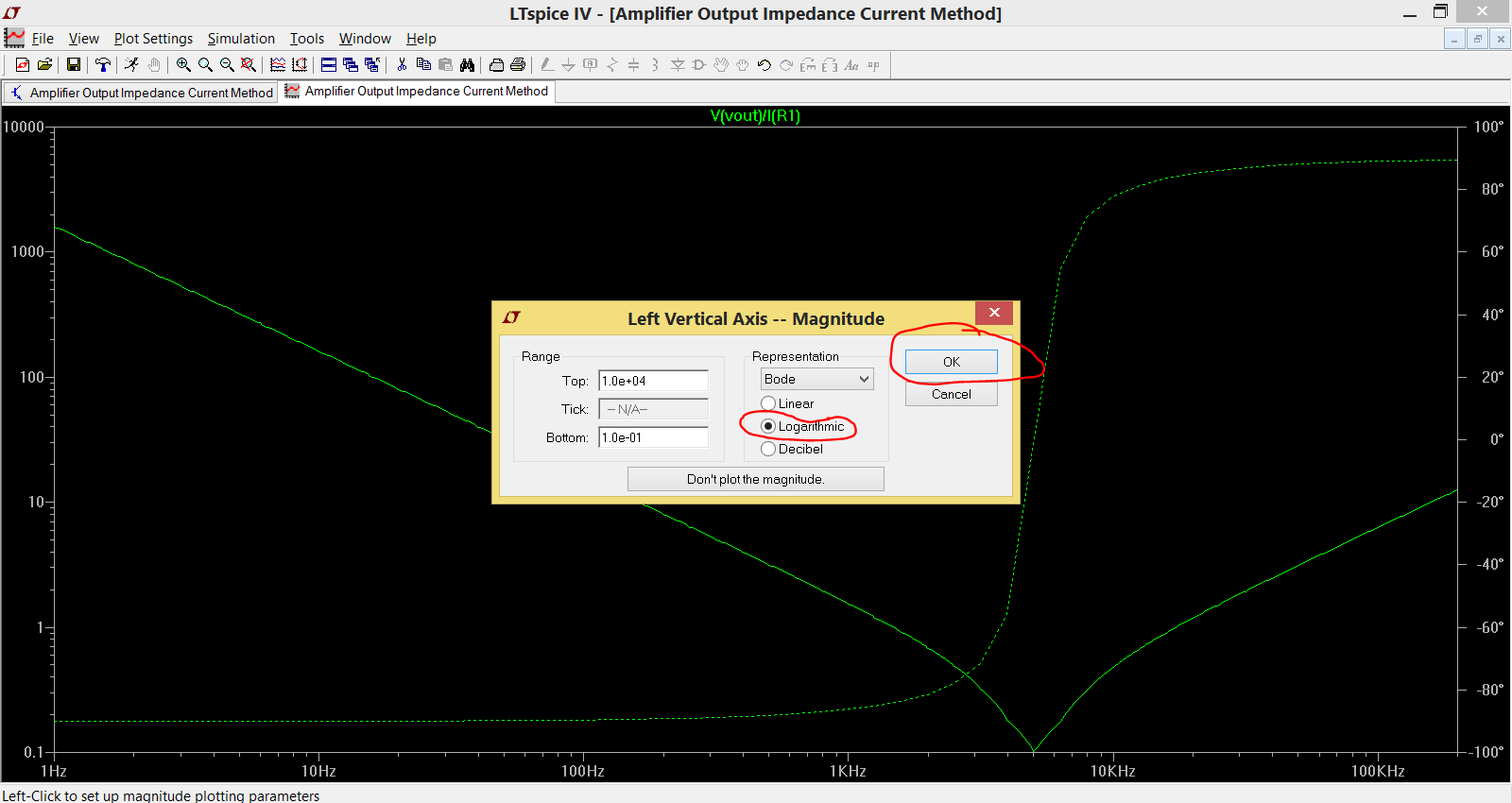
Task: Click the Pan magnifier icon
Action: [205, 65]
